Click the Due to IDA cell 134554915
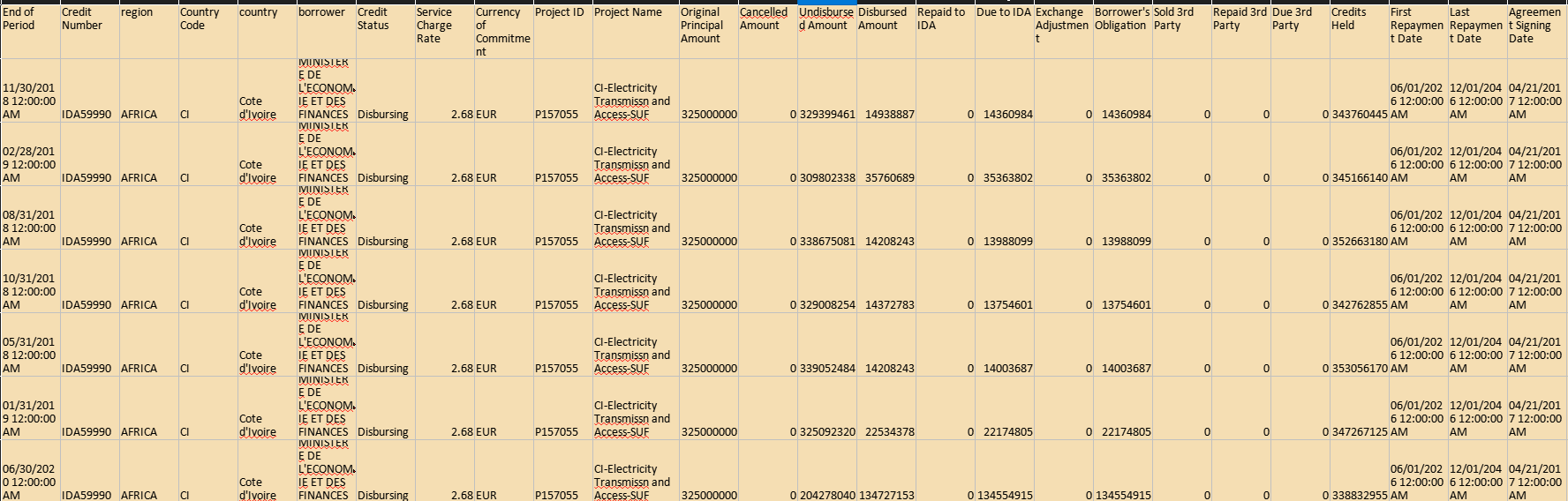 click(1004, 471)
